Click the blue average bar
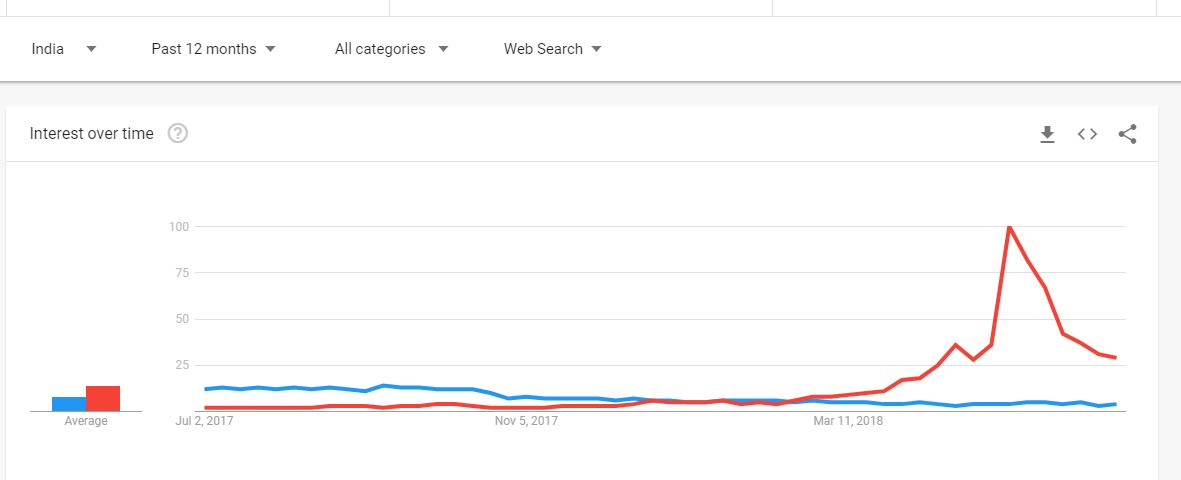 [69, 404]
